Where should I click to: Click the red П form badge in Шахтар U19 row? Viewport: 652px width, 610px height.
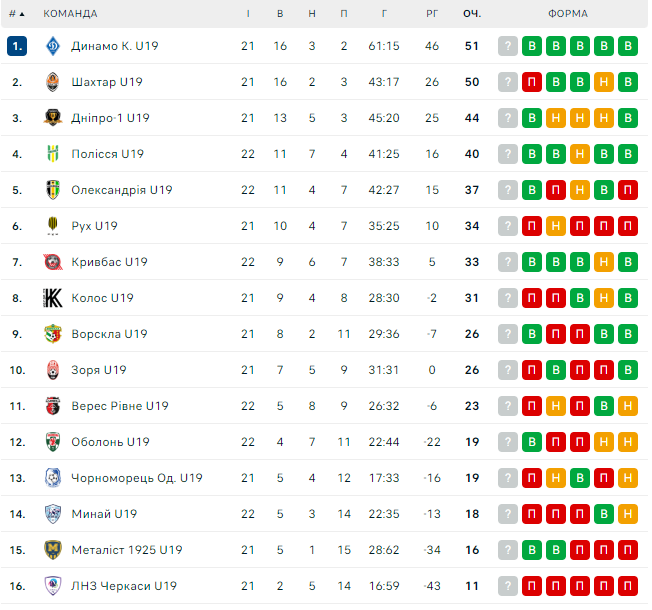(532, 82)
